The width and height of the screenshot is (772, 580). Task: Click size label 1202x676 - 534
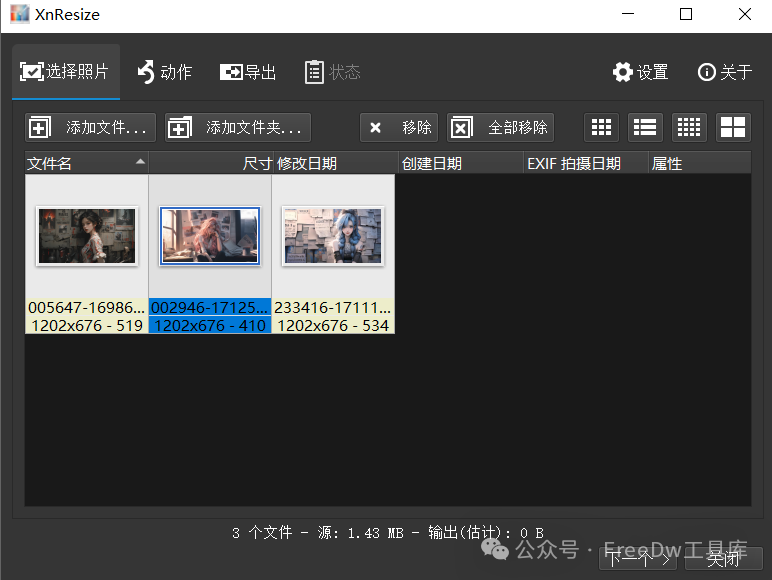point(333,325)
